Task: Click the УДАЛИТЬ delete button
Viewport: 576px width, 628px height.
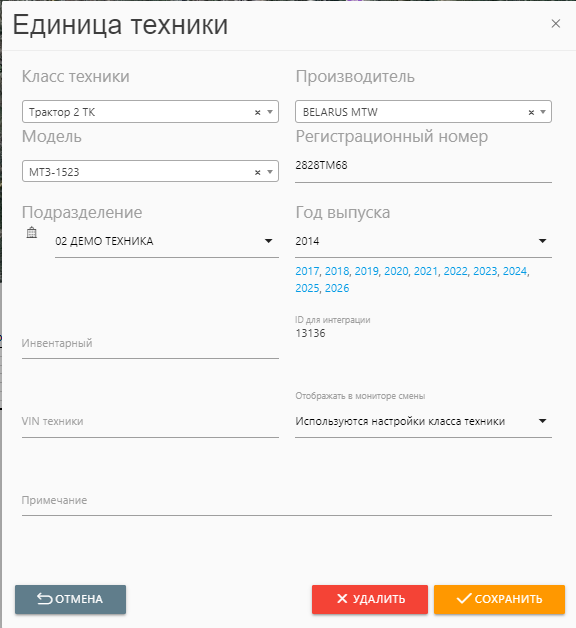Action: [x=370, y=599]
